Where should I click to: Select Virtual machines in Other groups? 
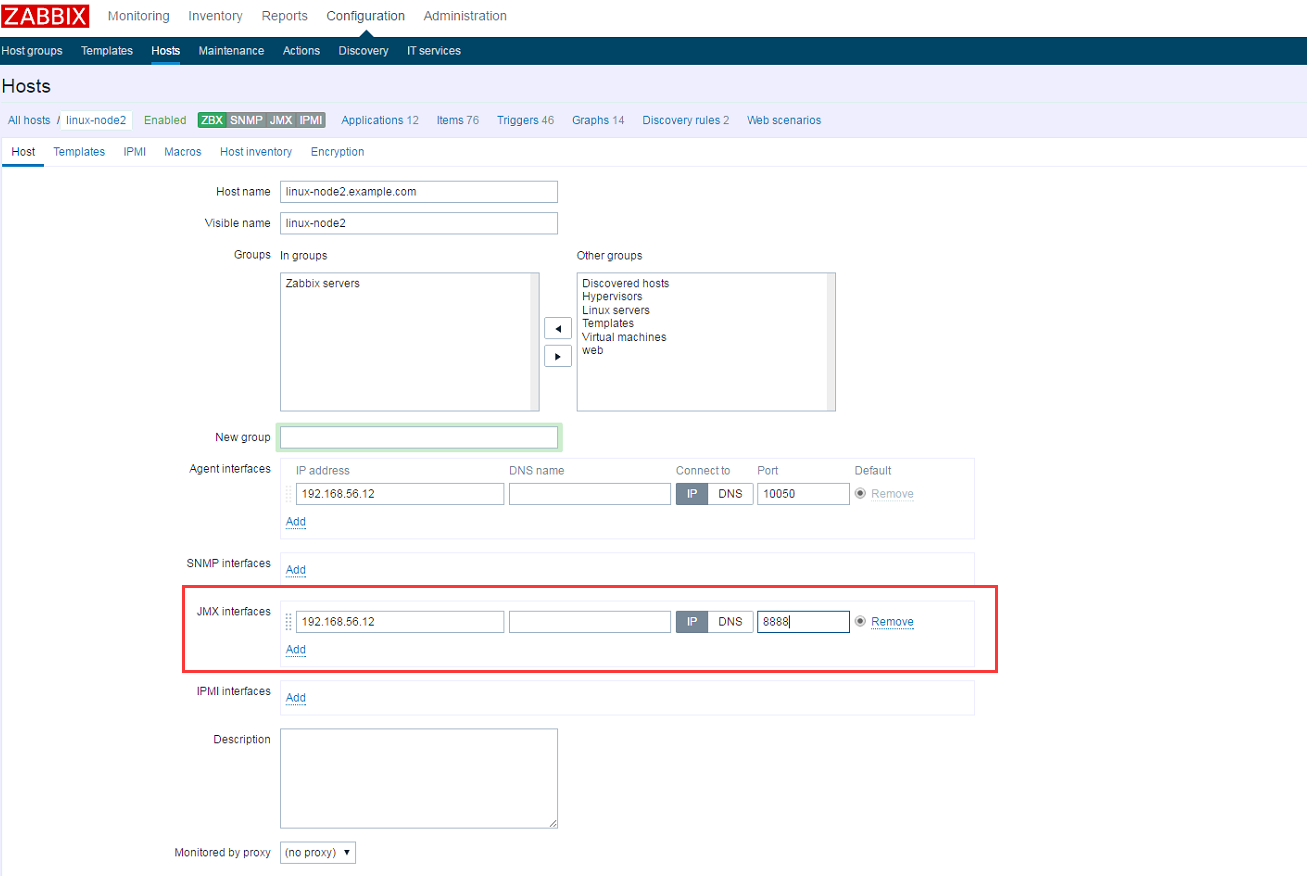tap(624, 338)
